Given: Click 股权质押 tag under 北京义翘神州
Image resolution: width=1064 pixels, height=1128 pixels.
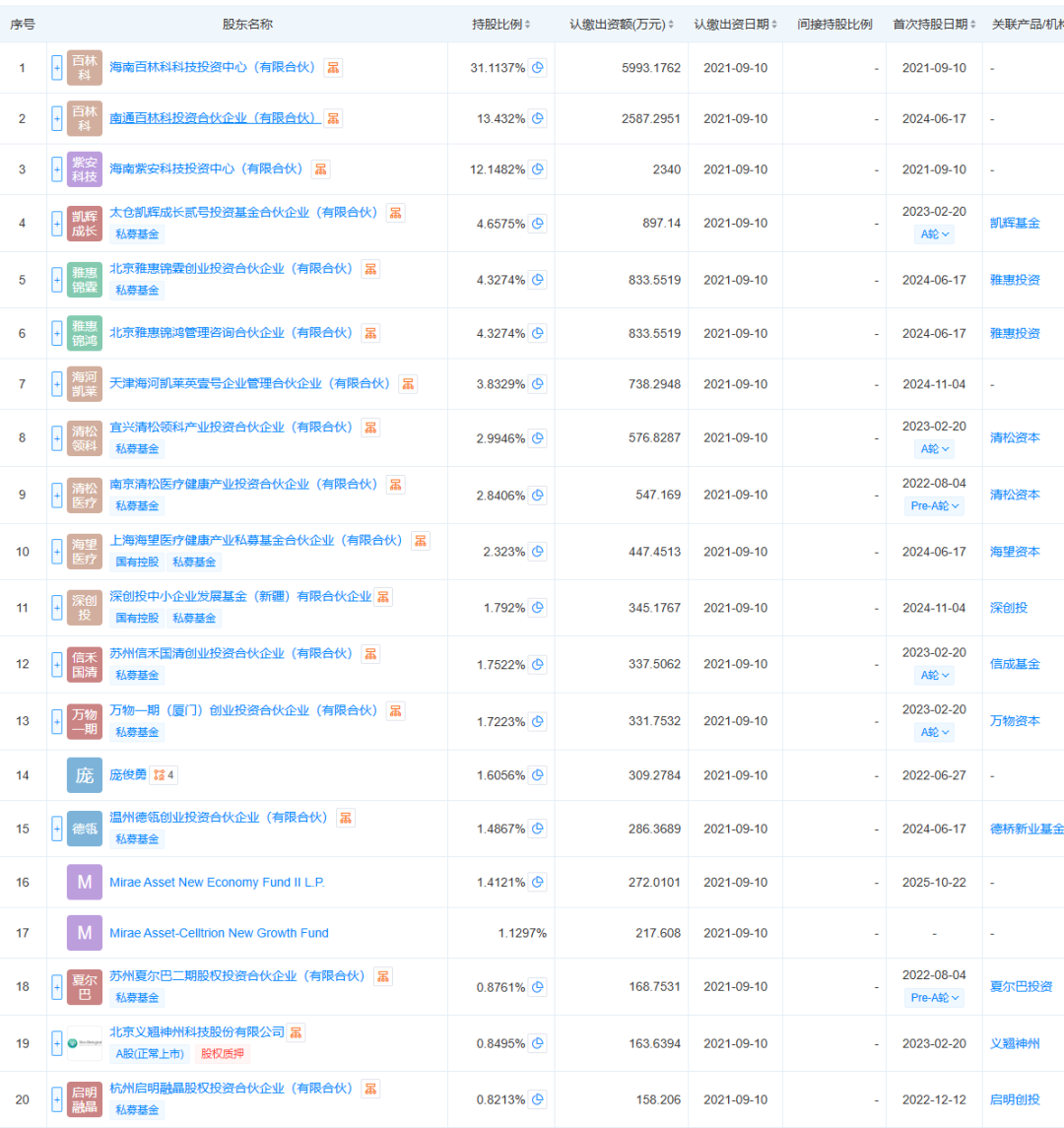Looking at the screenshot, I should click(223, 1054).
